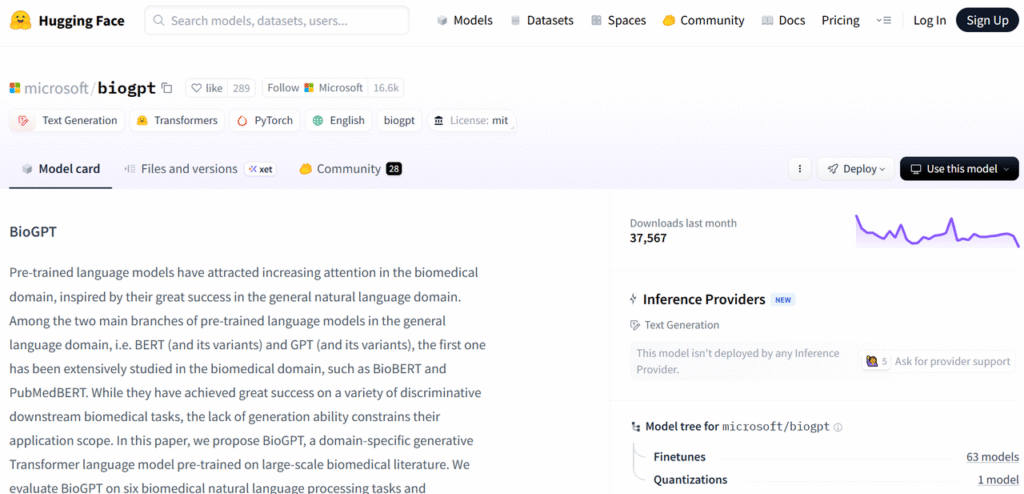
Task: Open the three-dot more options menu
Action: point(799,169)
